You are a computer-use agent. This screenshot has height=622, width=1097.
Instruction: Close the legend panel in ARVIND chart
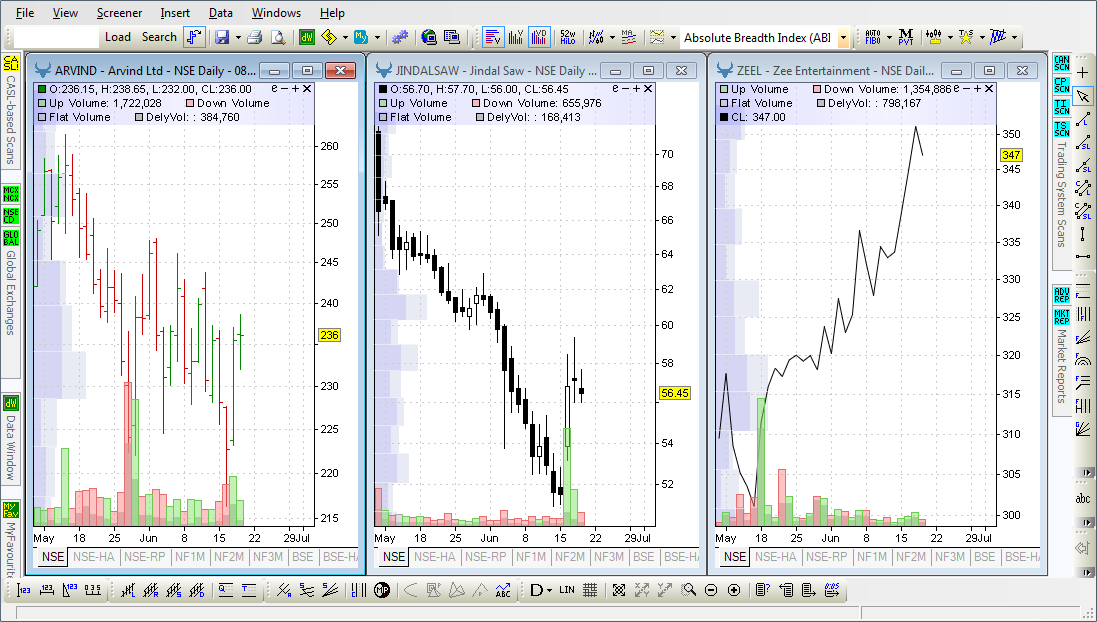click(307, 89)
